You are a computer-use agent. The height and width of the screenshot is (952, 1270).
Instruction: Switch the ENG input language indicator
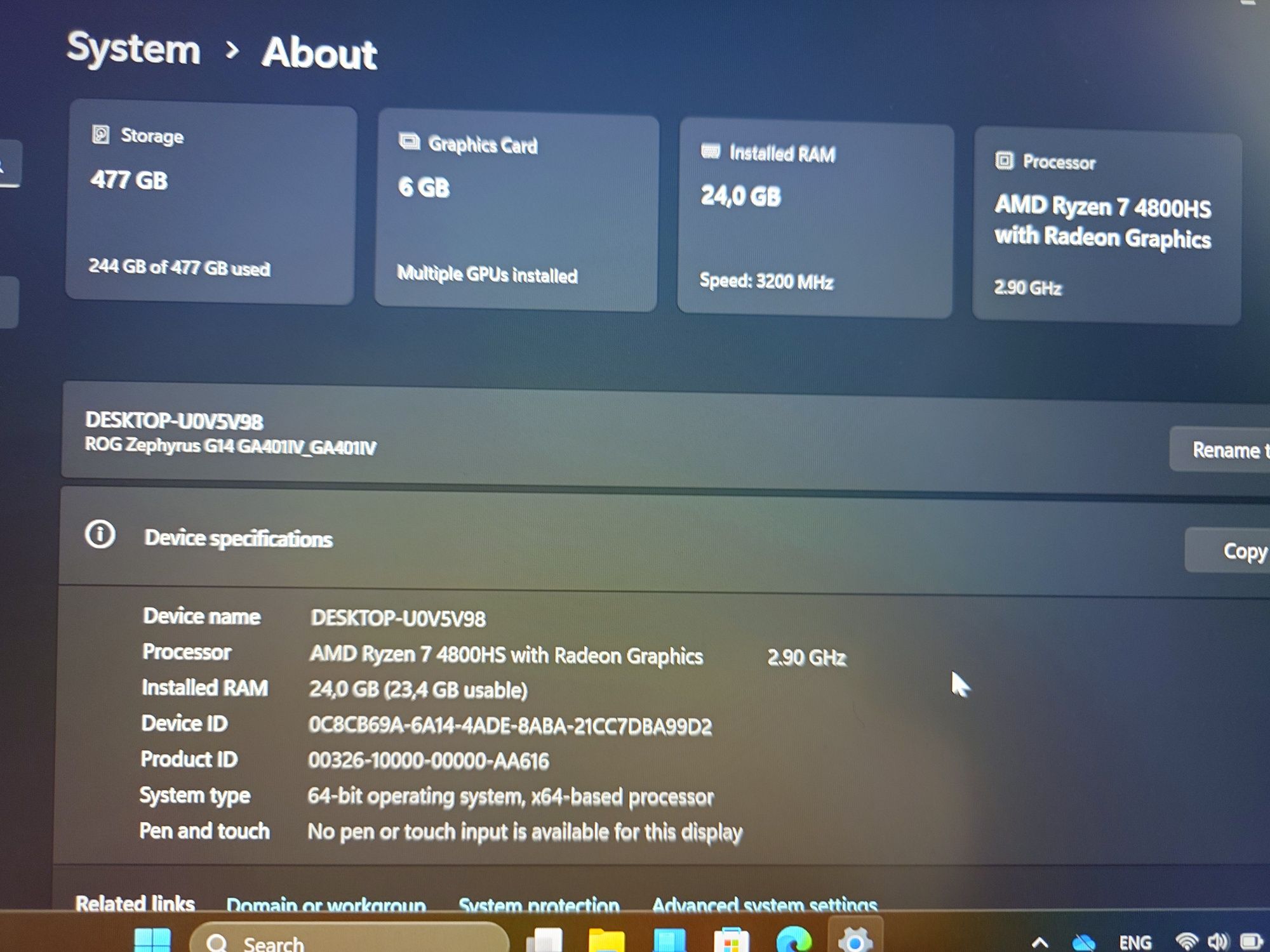[x=1135, y=942]
